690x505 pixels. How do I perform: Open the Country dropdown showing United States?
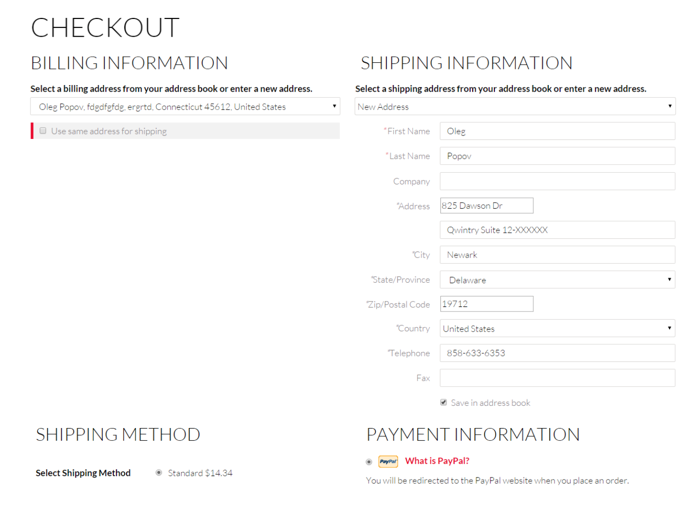point(557,329)
